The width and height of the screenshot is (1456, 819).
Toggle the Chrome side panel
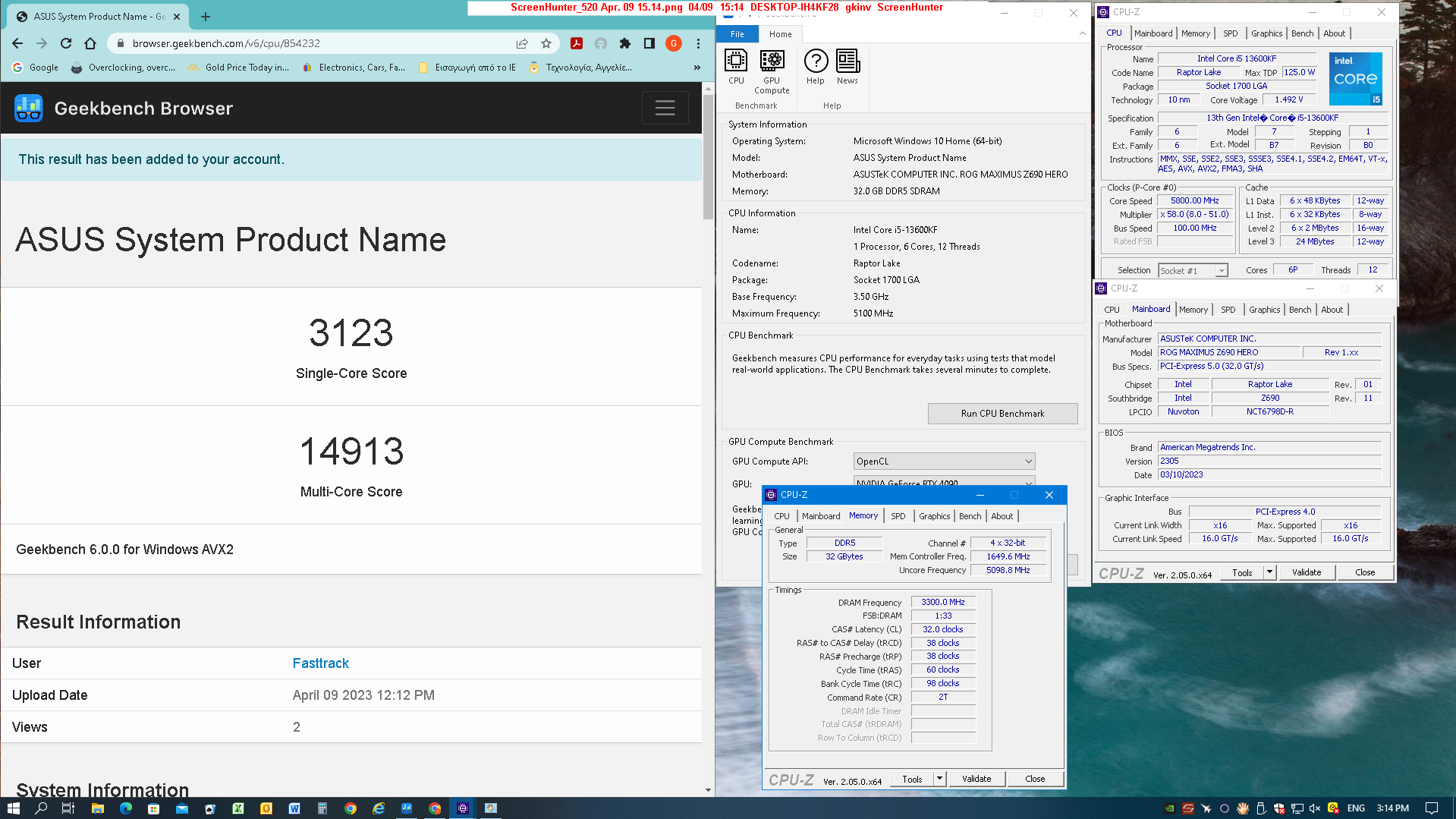pos(649,43)
